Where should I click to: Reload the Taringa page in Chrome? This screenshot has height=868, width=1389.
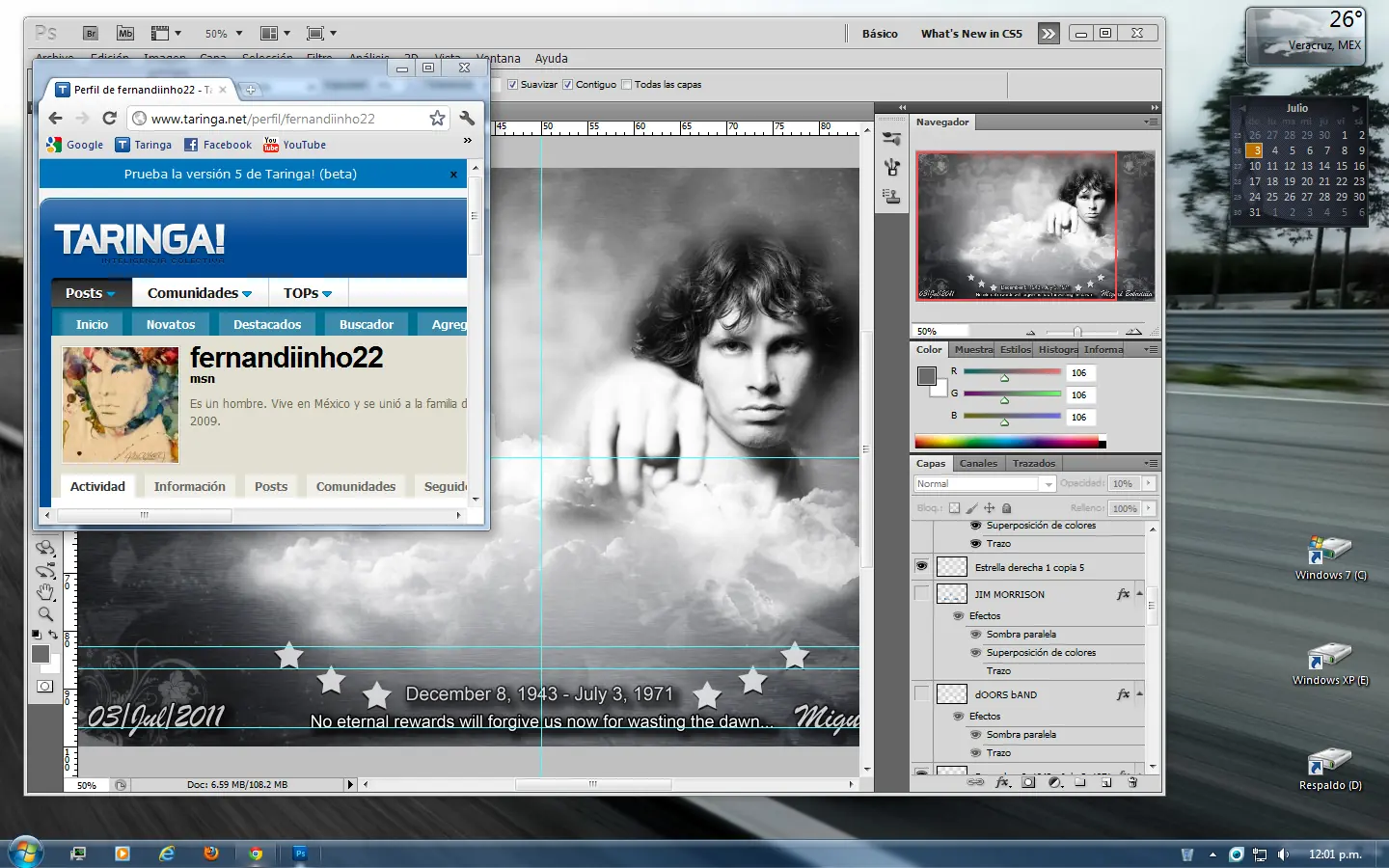[x=109, y=118]
